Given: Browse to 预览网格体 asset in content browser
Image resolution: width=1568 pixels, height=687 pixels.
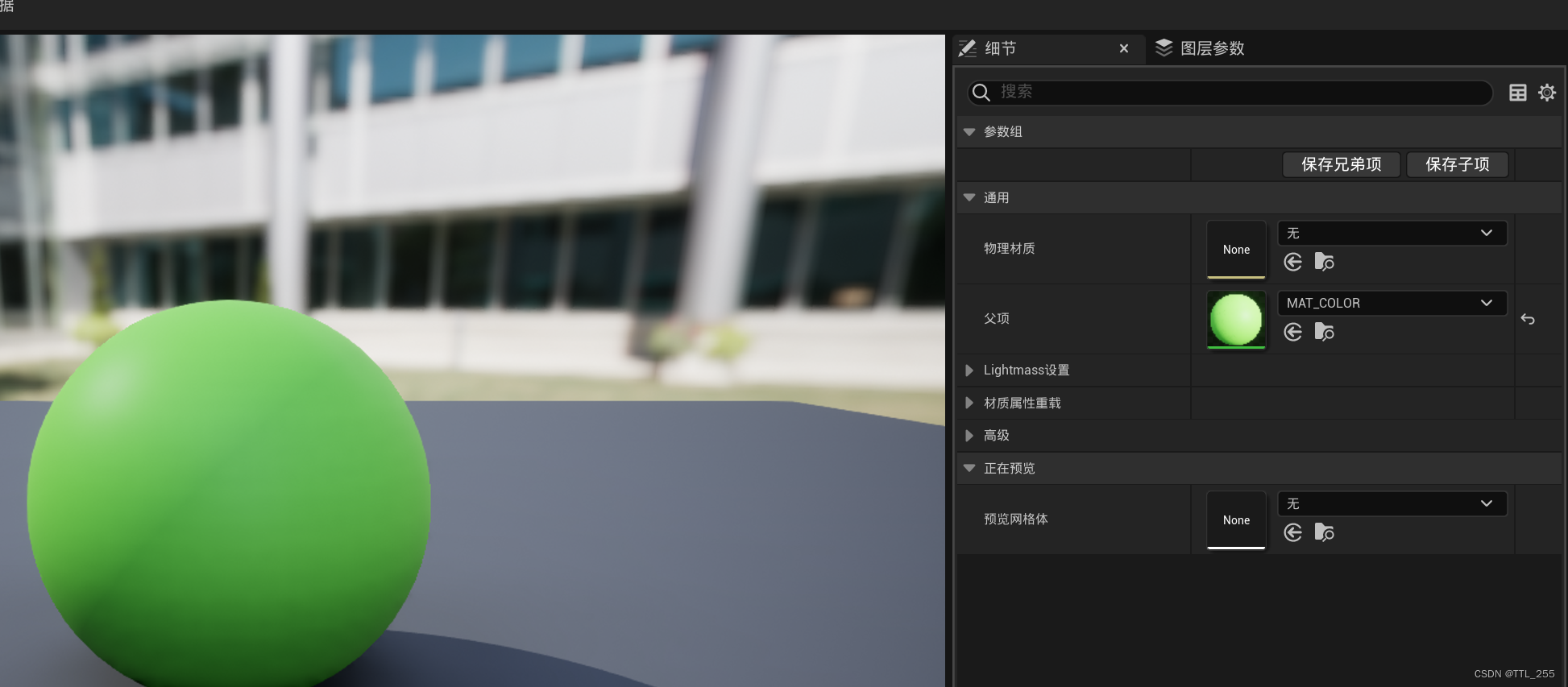Looking at the screenshot, I should point(1324,532).
